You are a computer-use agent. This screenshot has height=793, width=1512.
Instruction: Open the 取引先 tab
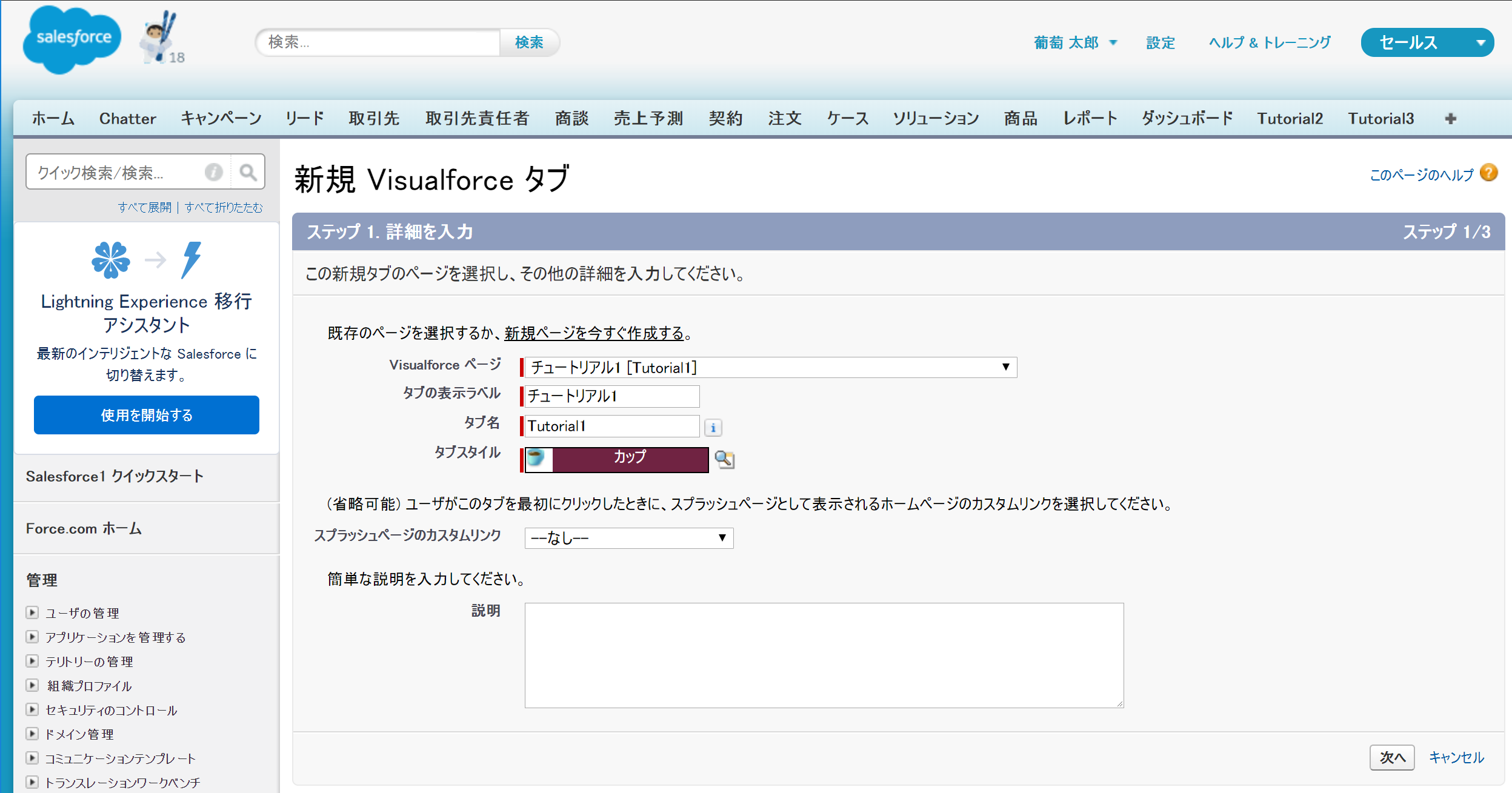[x=375, y=118]
